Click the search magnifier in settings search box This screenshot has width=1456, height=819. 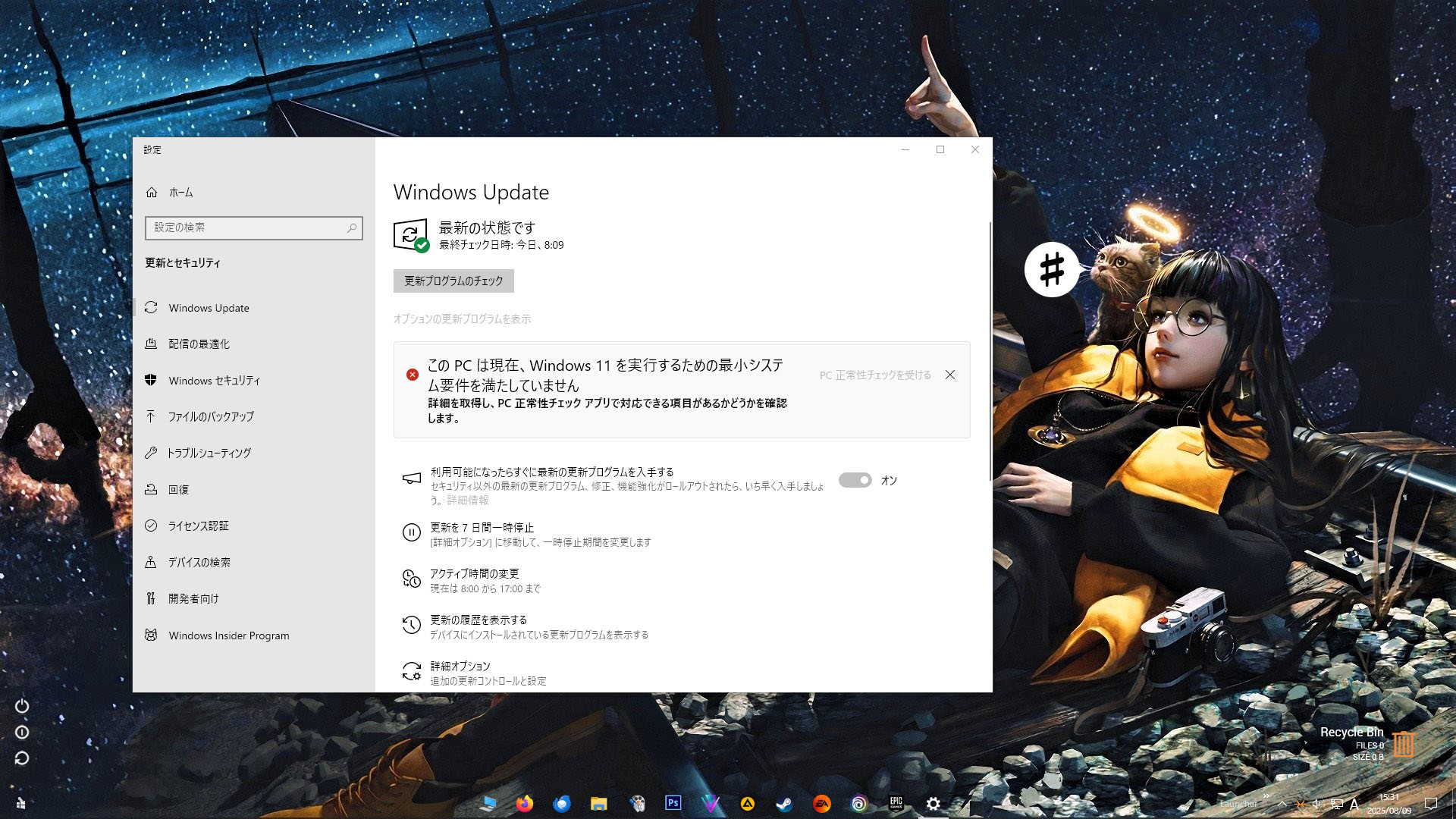coord(352,227)
